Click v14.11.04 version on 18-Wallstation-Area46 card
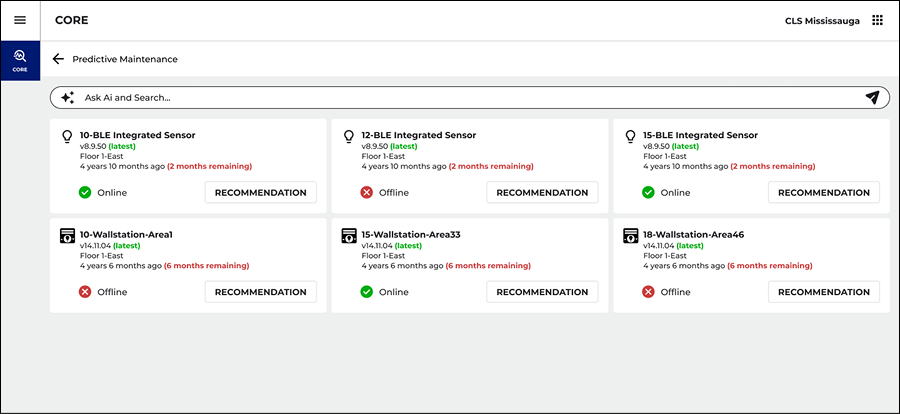Screen dimensions: 900x414 click(658, 246)
